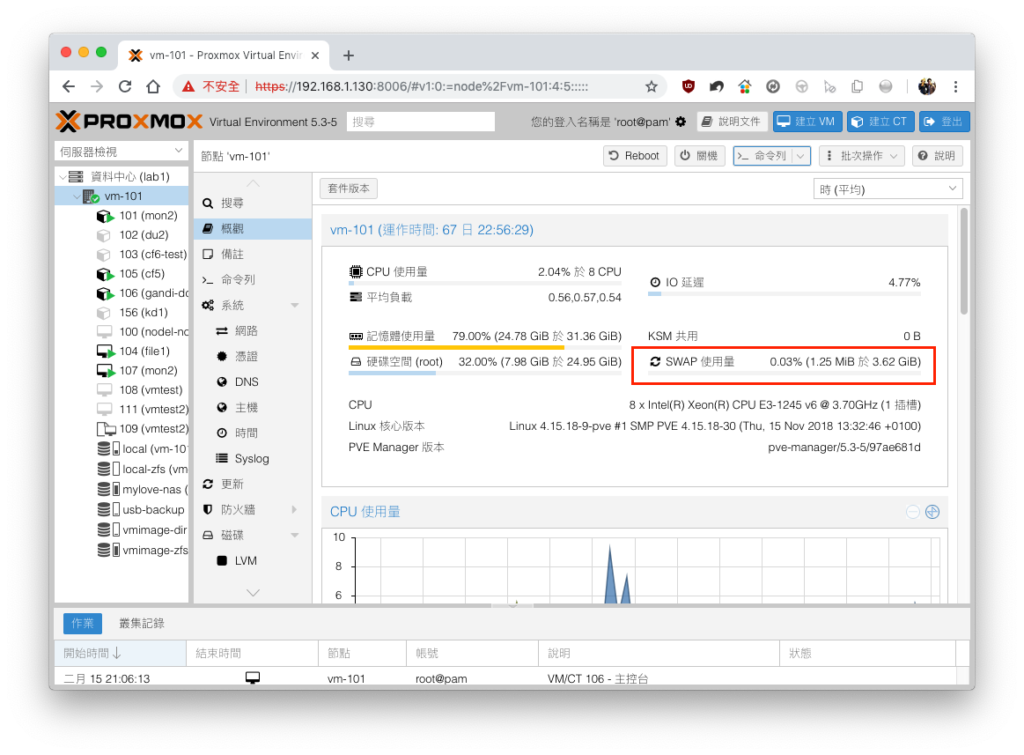Click 硬碟空間 (root) usage bar
This screenshot has width=1024, height=755.
(485, 374)
